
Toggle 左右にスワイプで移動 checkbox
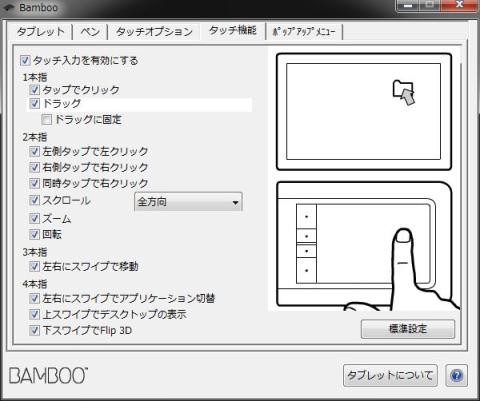click(35, 266)
